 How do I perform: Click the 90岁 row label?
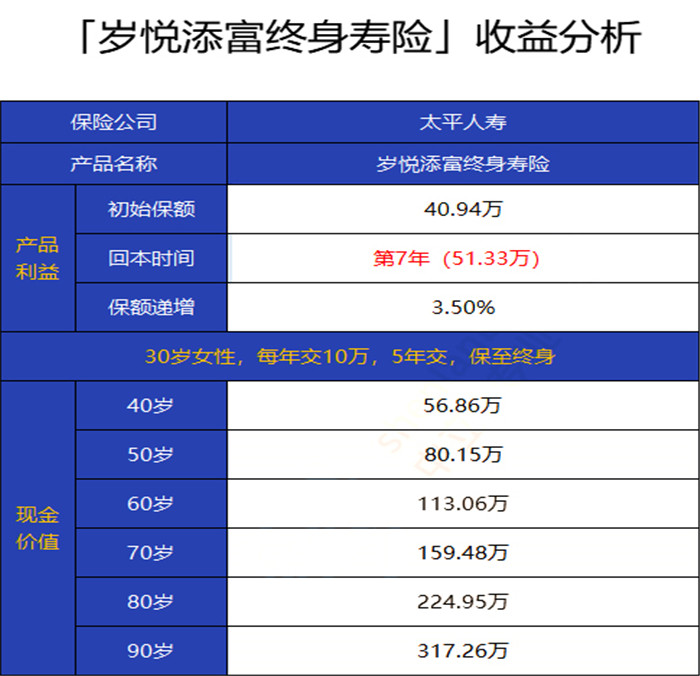tap(151, 651)
